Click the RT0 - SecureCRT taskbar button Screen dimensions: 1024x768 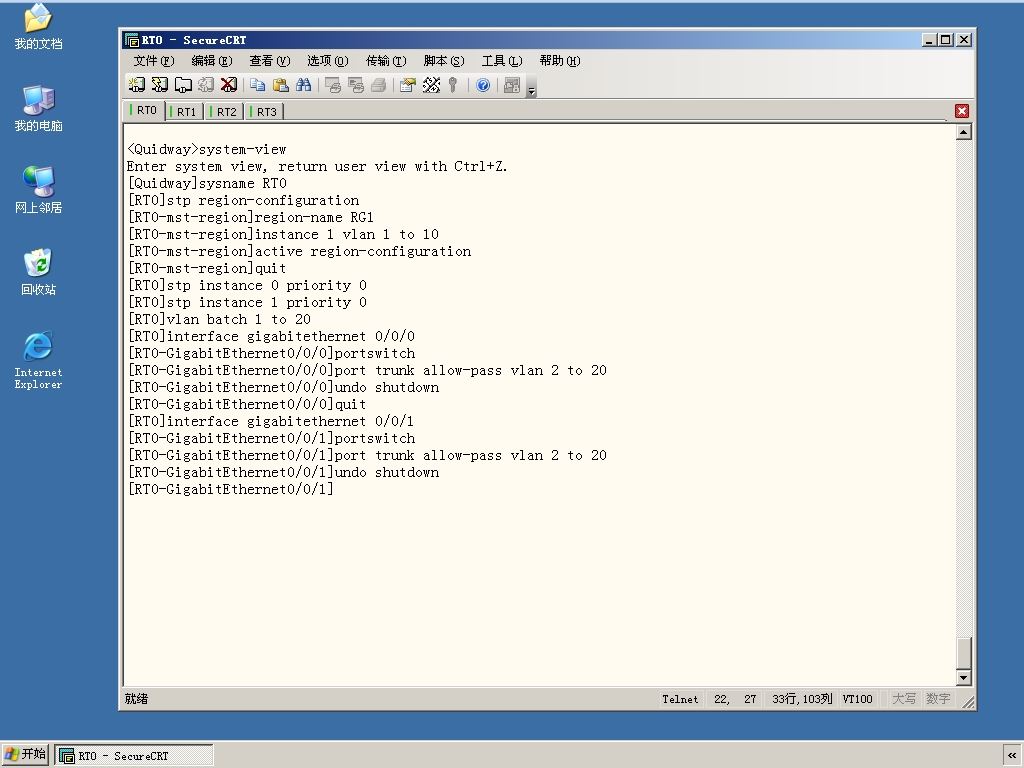tap(134, 756)
